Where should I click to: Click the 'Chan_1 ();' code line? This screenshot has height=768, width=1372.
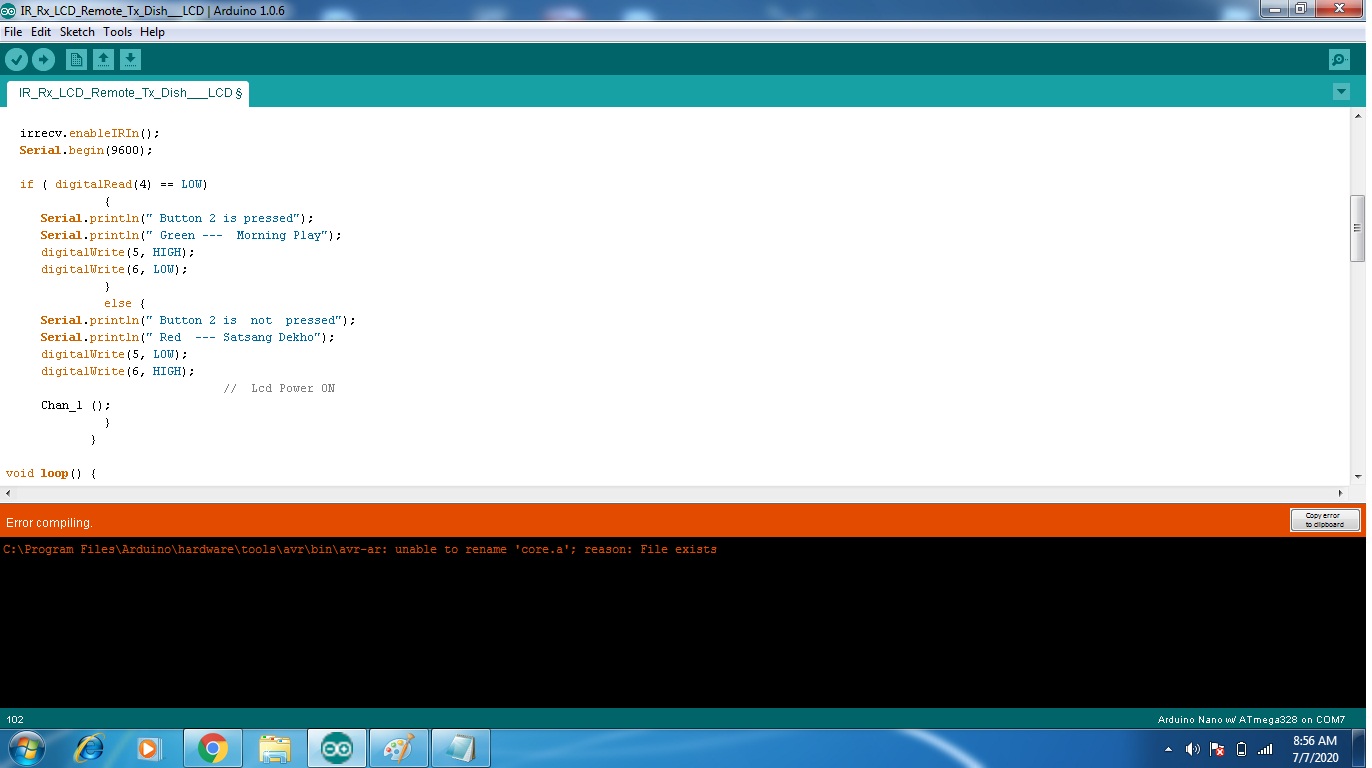click(x=76, y=405)
